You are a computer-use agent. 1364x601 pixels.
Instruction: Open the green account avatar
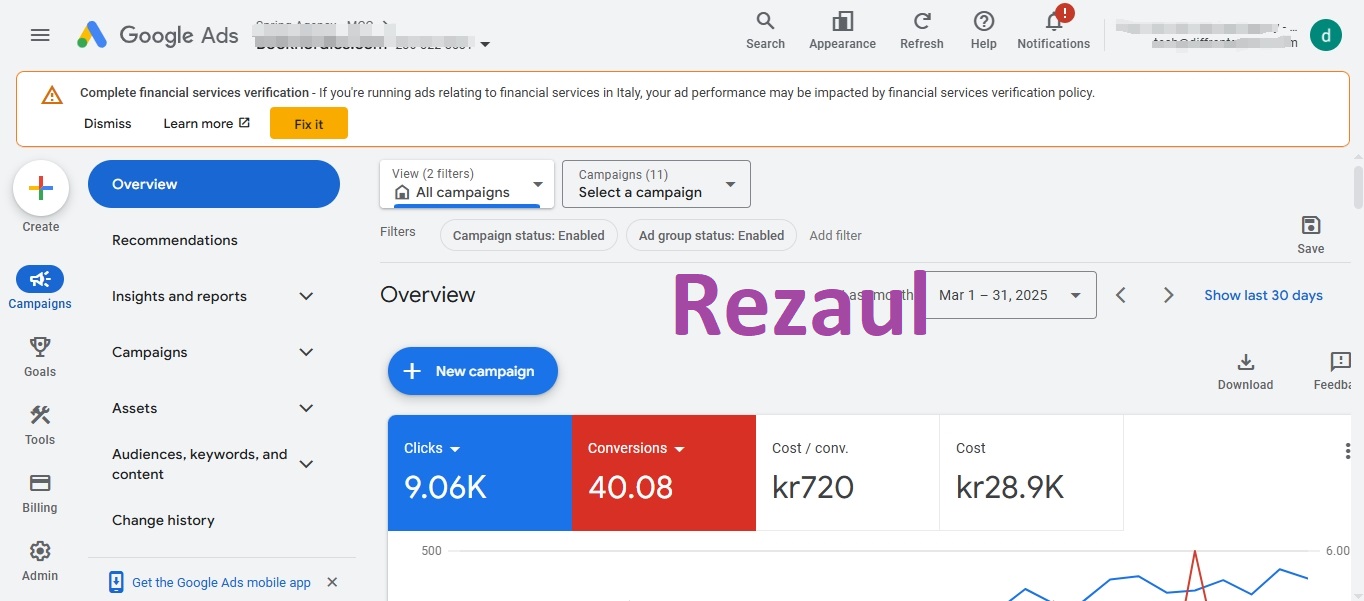pos(1326,35)
